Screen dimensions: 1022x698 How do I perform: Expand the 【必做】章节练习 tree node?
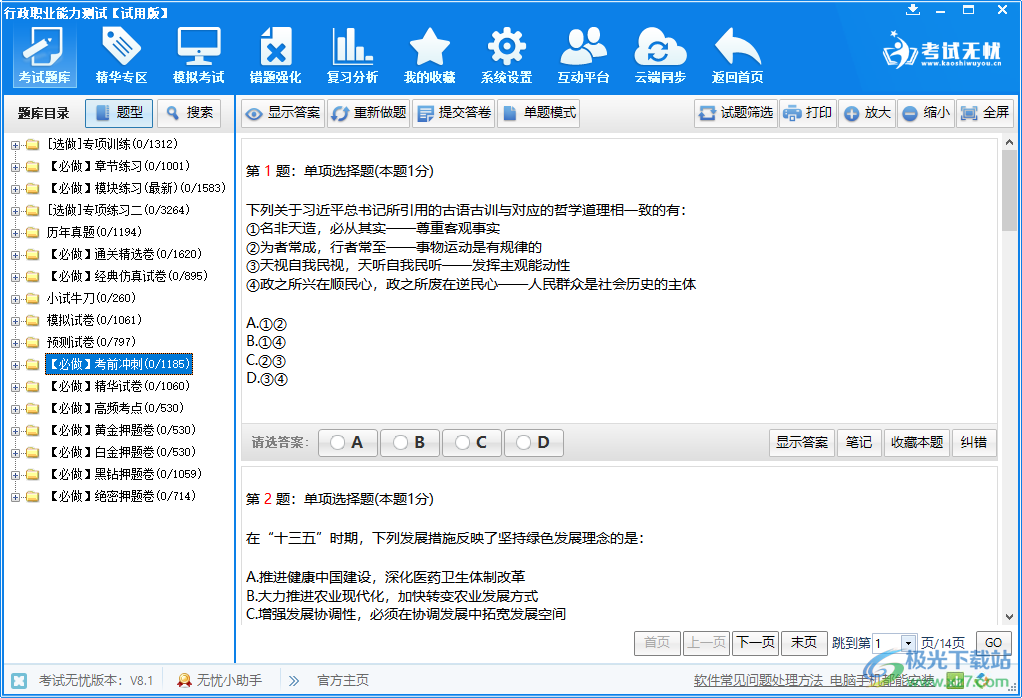(15, 166)
